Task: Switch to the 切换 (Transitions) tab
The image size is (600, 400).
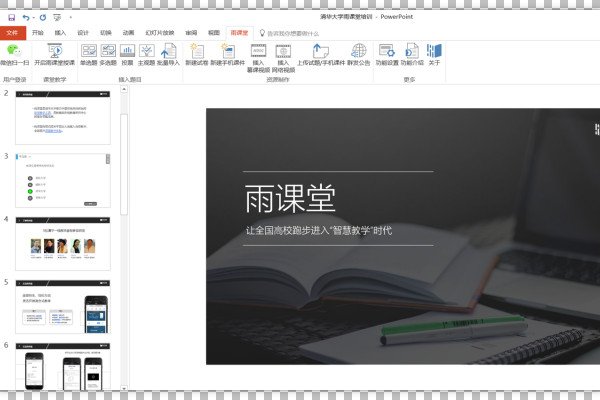Action: click(106, 33)
